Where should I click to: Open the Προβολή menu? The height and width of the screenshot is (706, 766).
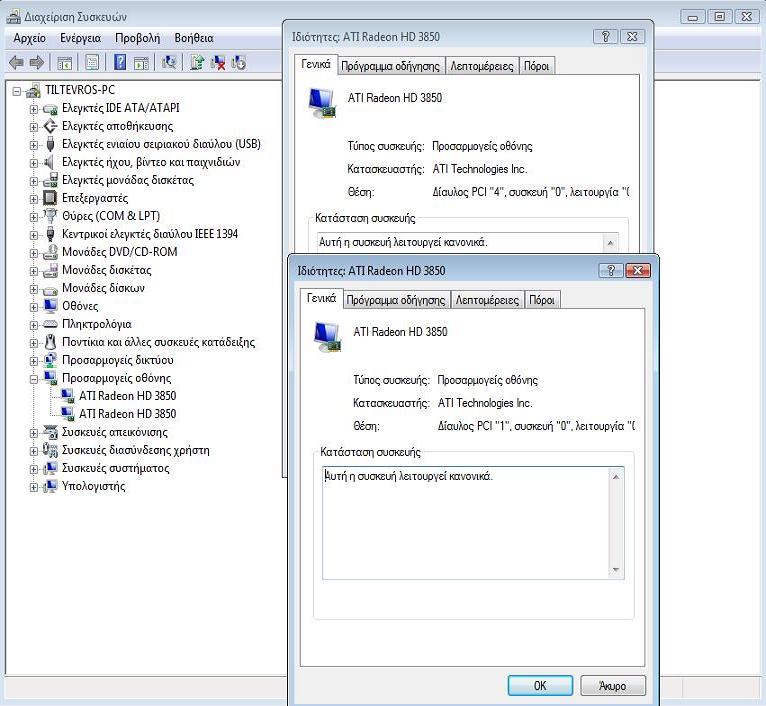(x=137, y=38)
